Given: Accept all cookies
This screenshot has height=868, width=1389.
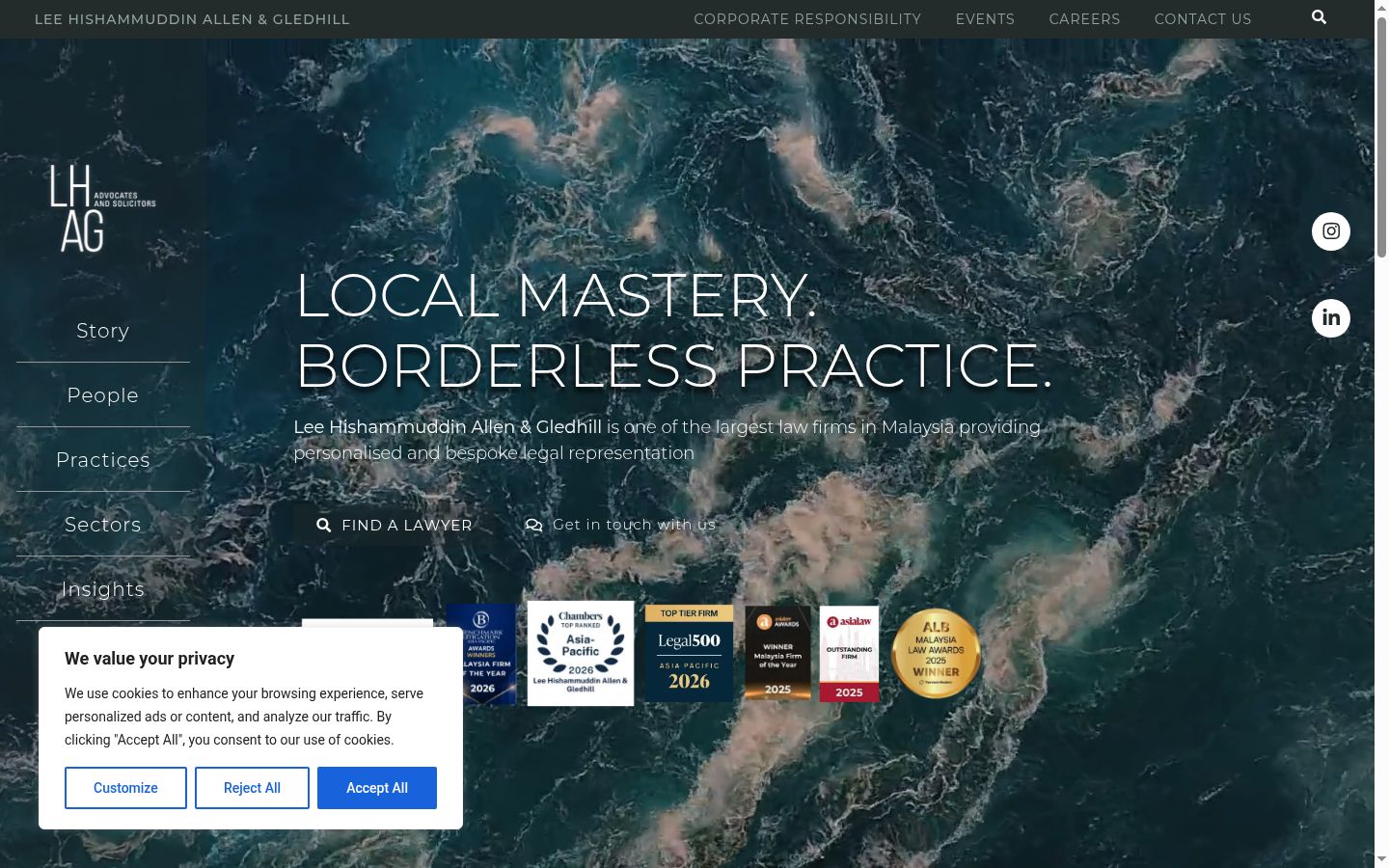Looking at the screenshot, I should 377,788.
